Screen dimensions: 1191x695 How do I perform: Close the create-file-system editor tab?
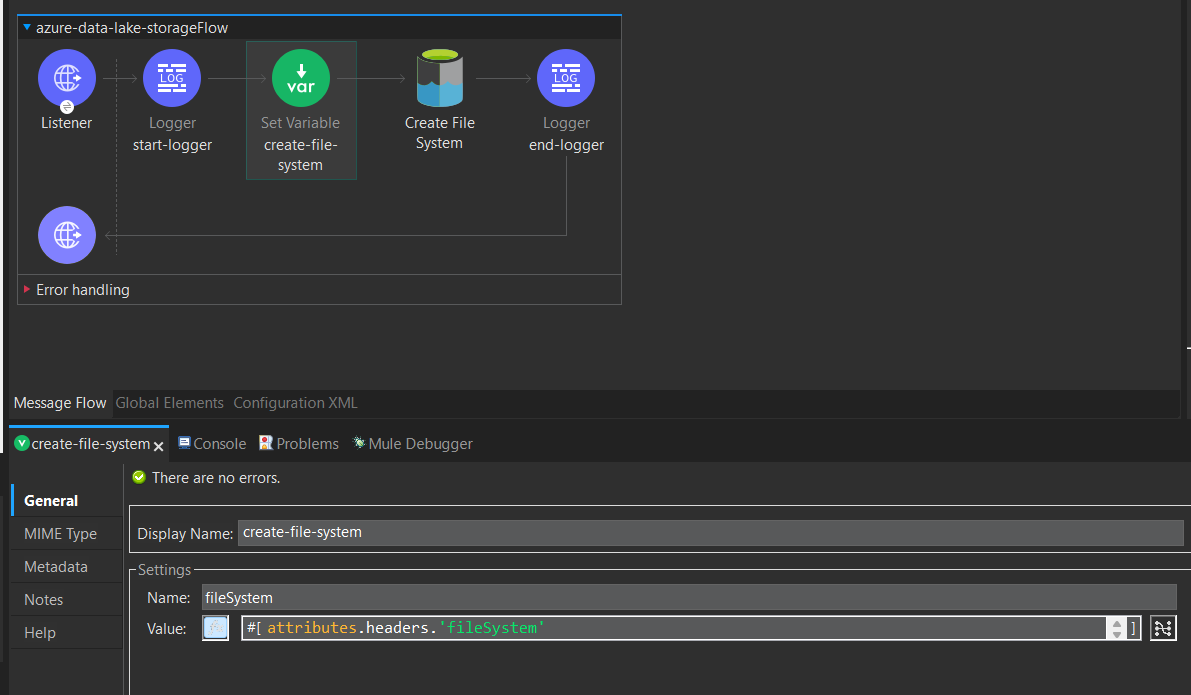157,444
